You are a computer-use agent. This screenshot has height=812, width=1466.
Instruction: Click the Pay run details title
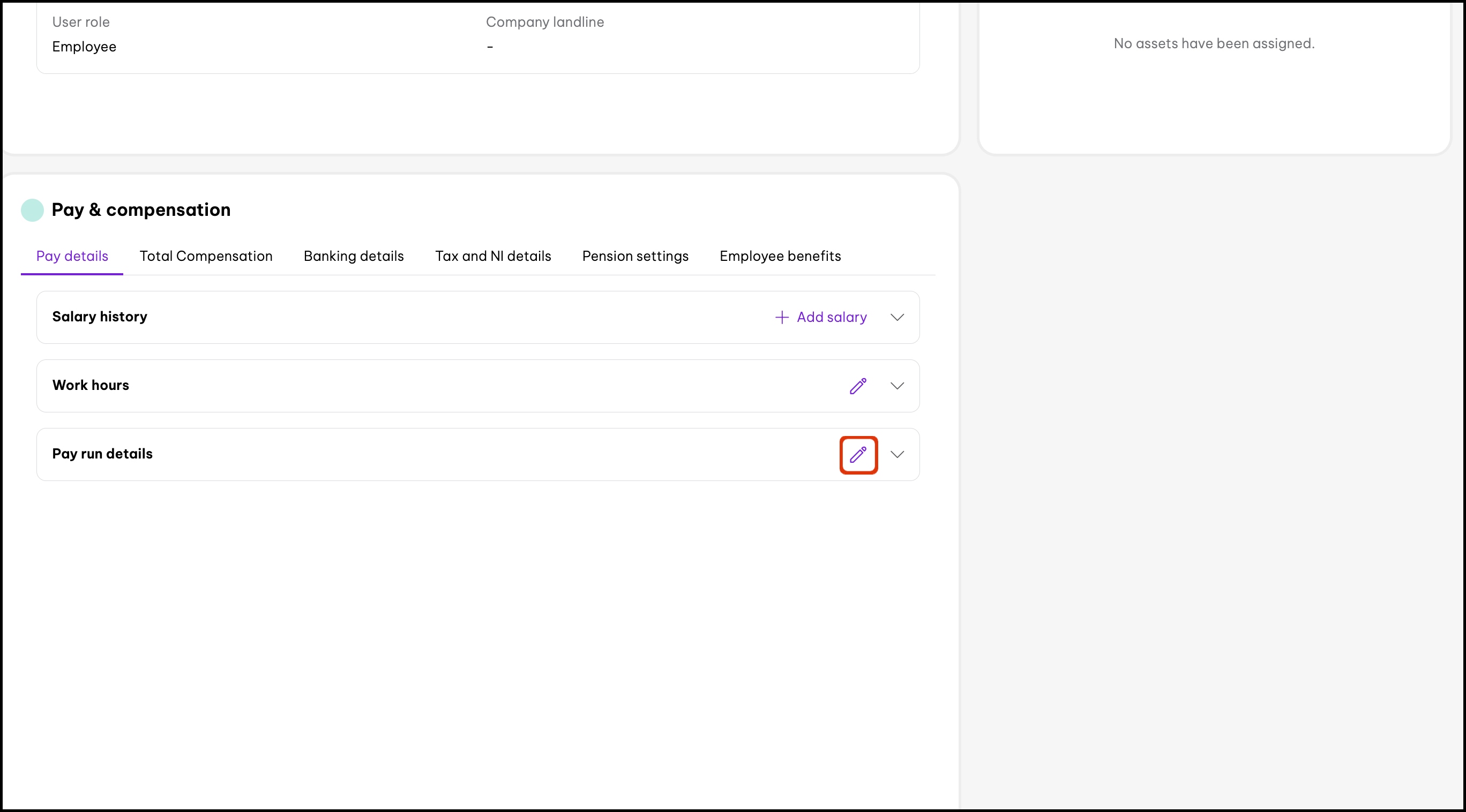[x=102, y=454]
